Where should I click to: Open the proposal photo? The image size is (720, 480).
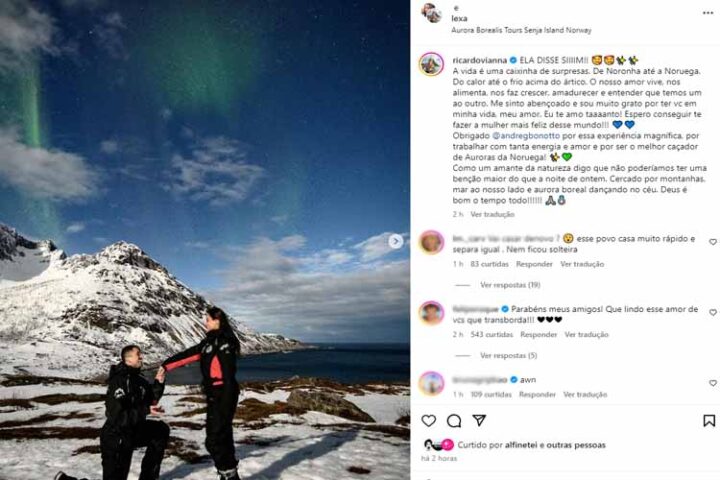tap(205, 240)
